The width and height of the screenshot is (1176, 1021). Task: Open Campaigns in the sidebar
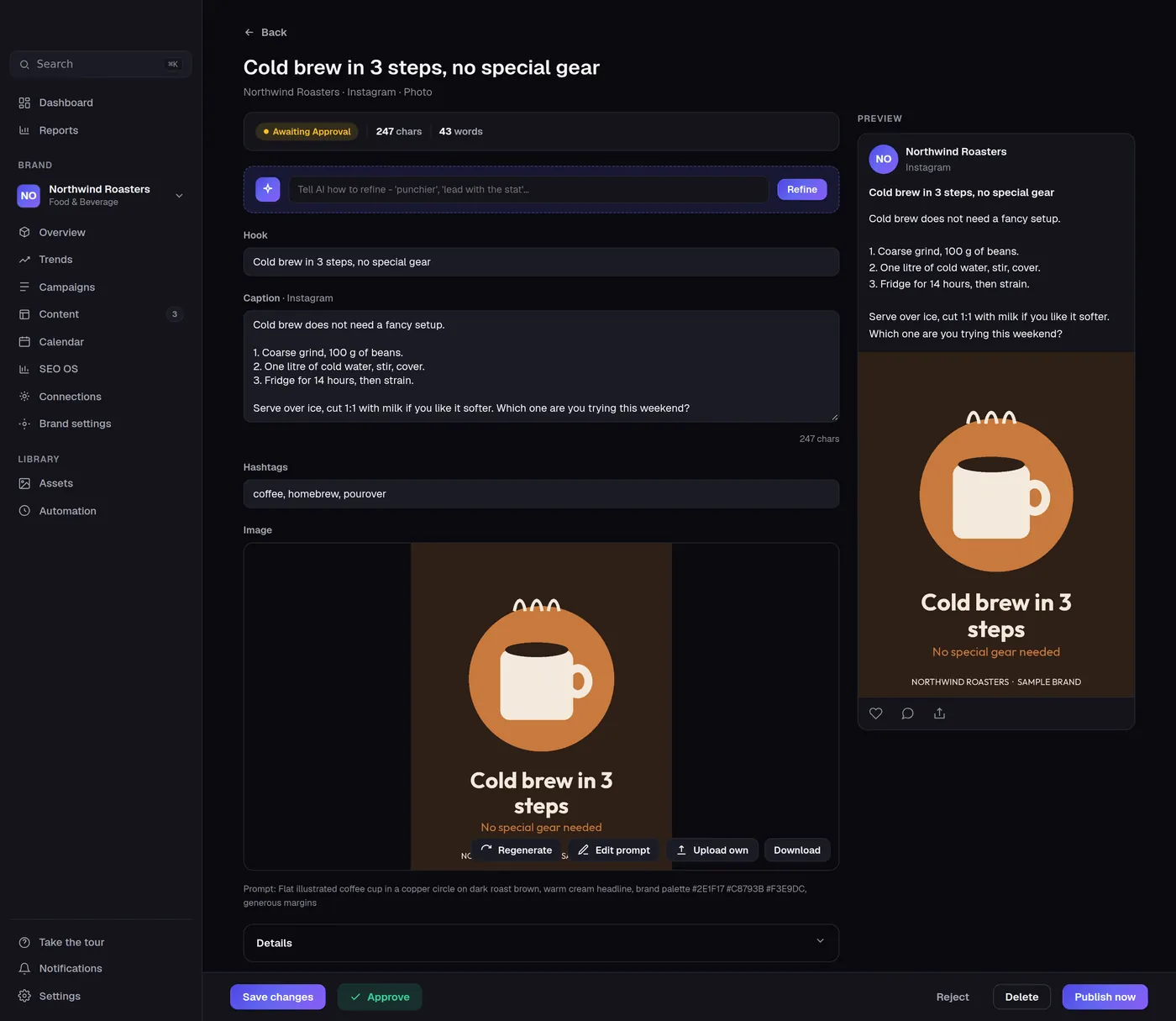point(101,287)
